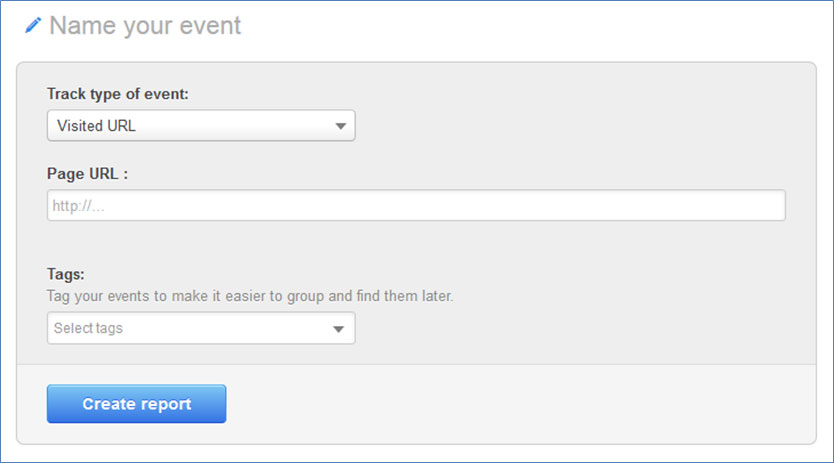Open the Track type of event dropdown
This screenshot has width=834, height=463.
[x=201, y=126]
